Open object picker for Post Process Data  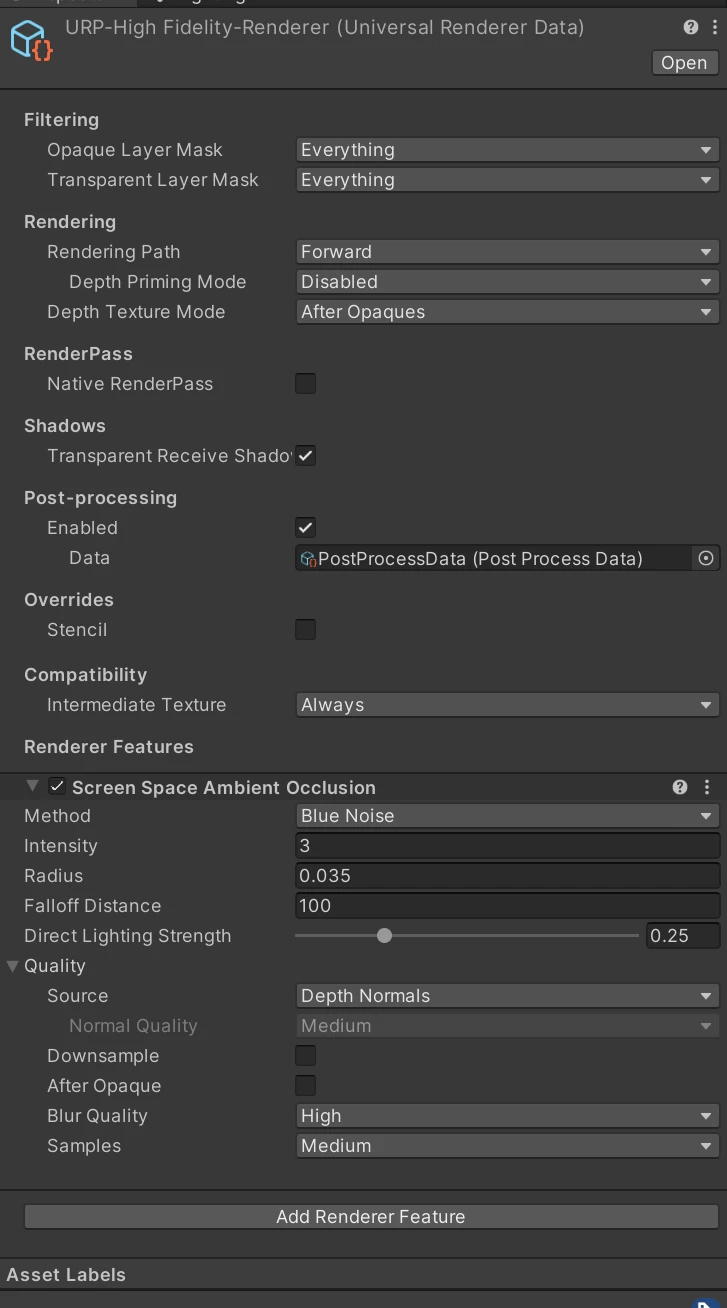(706, 559)
